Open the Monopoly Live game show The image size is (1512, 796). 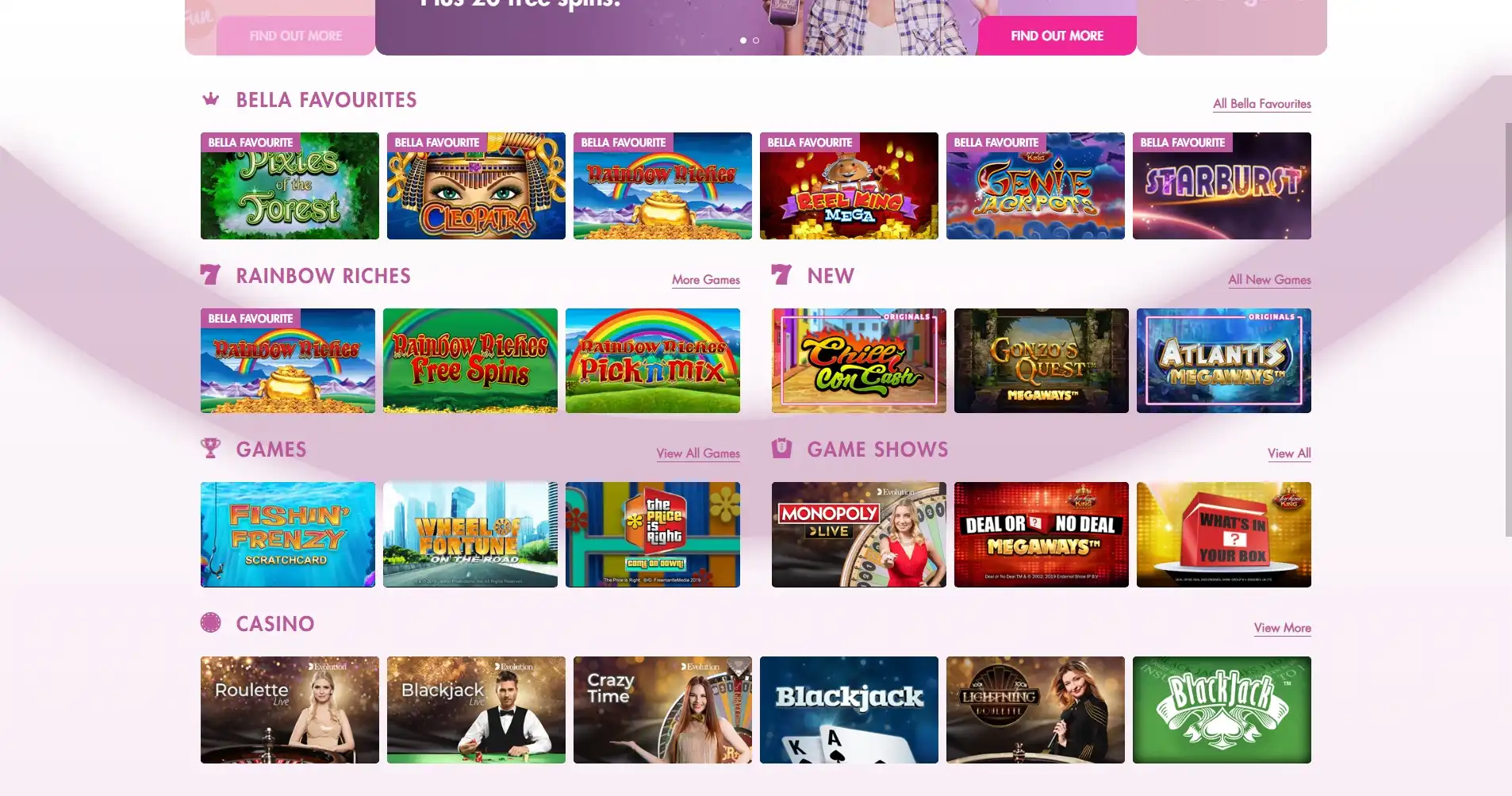coord(858,534)
